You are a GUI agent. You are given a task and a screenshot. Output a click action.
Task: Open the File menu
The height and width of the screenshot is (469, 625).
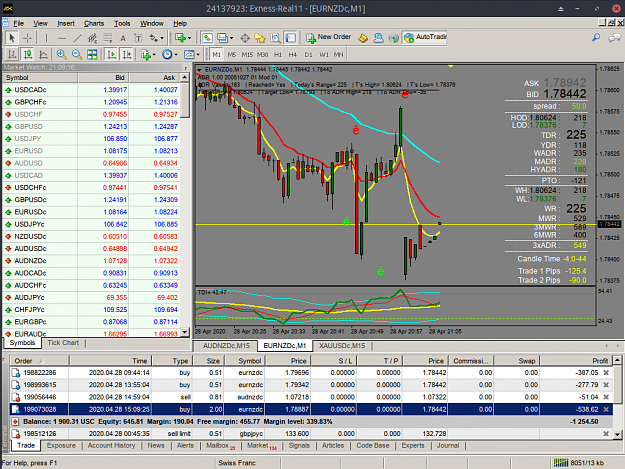click(x=18, y=24)
